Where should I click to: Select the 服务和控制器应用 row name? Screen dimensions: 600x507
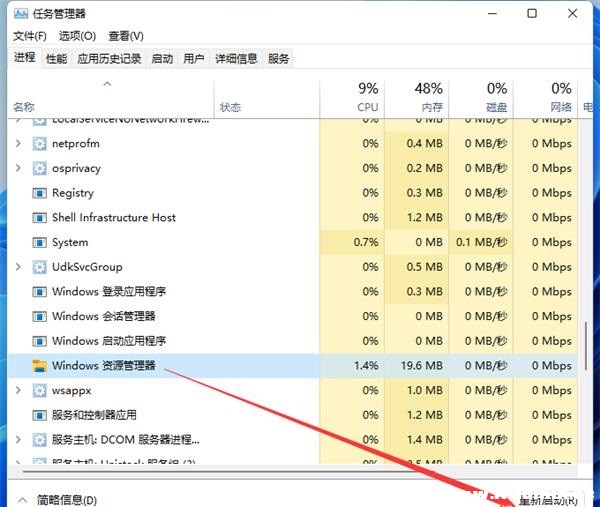[94, 415]
